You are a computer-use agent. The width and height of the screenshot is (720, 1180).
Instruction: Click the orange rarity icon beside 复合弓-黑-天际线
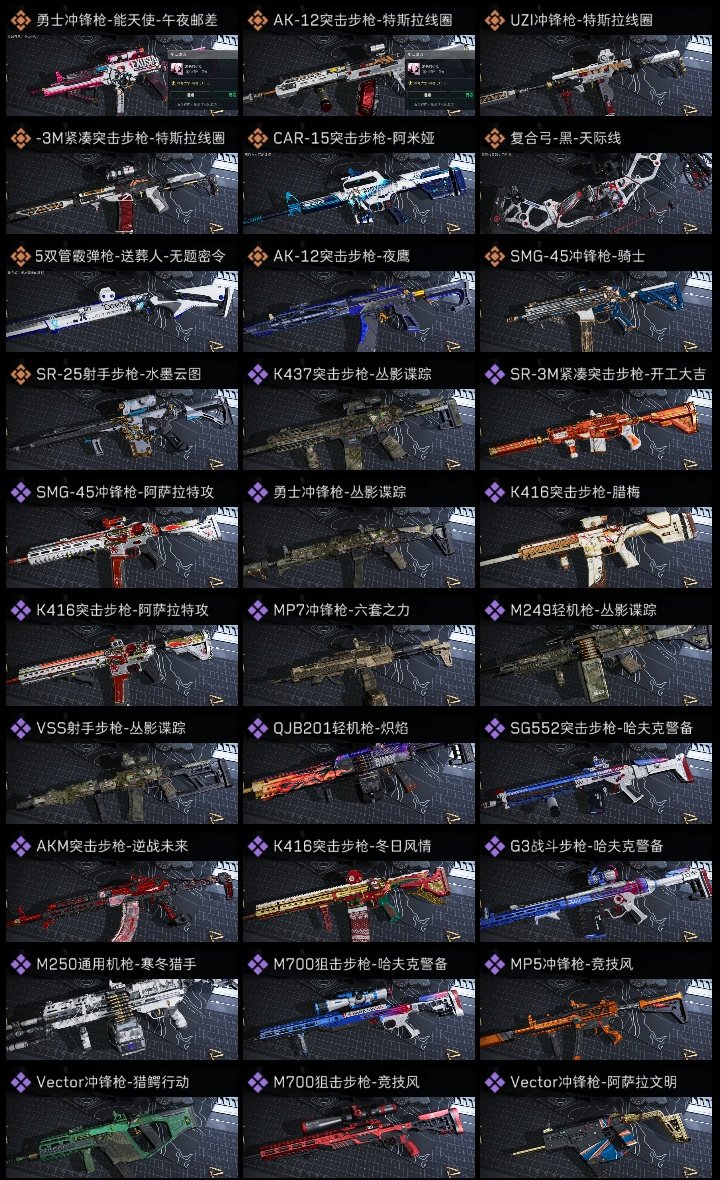point(494,138)
